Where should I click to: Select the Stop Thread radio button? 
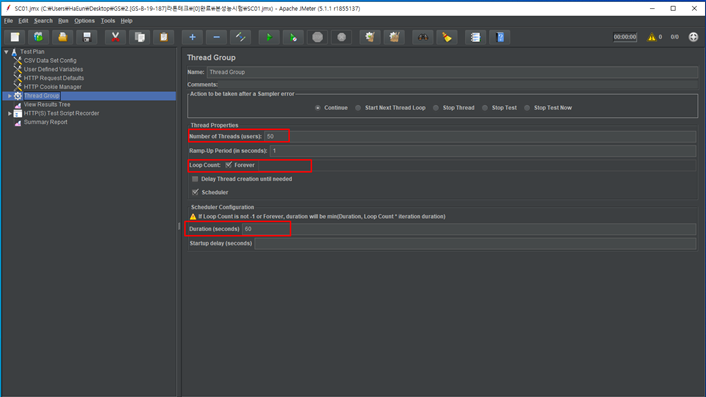pos(435,108)
